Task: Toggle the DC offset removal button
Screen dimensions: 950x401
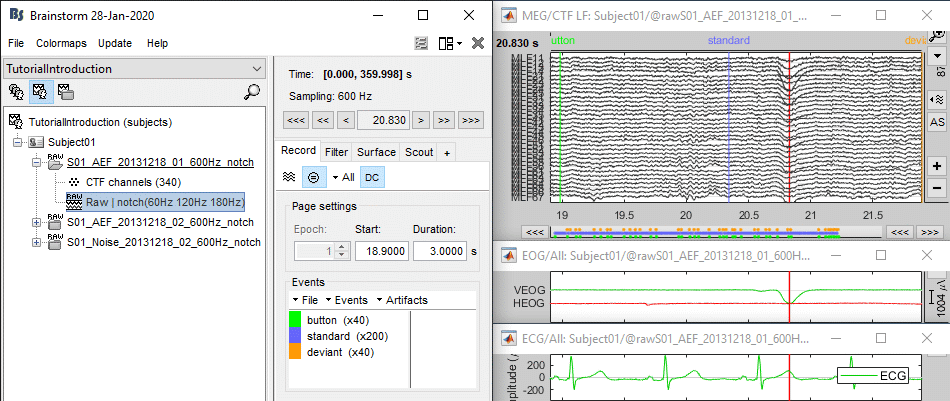Action: 371,177
